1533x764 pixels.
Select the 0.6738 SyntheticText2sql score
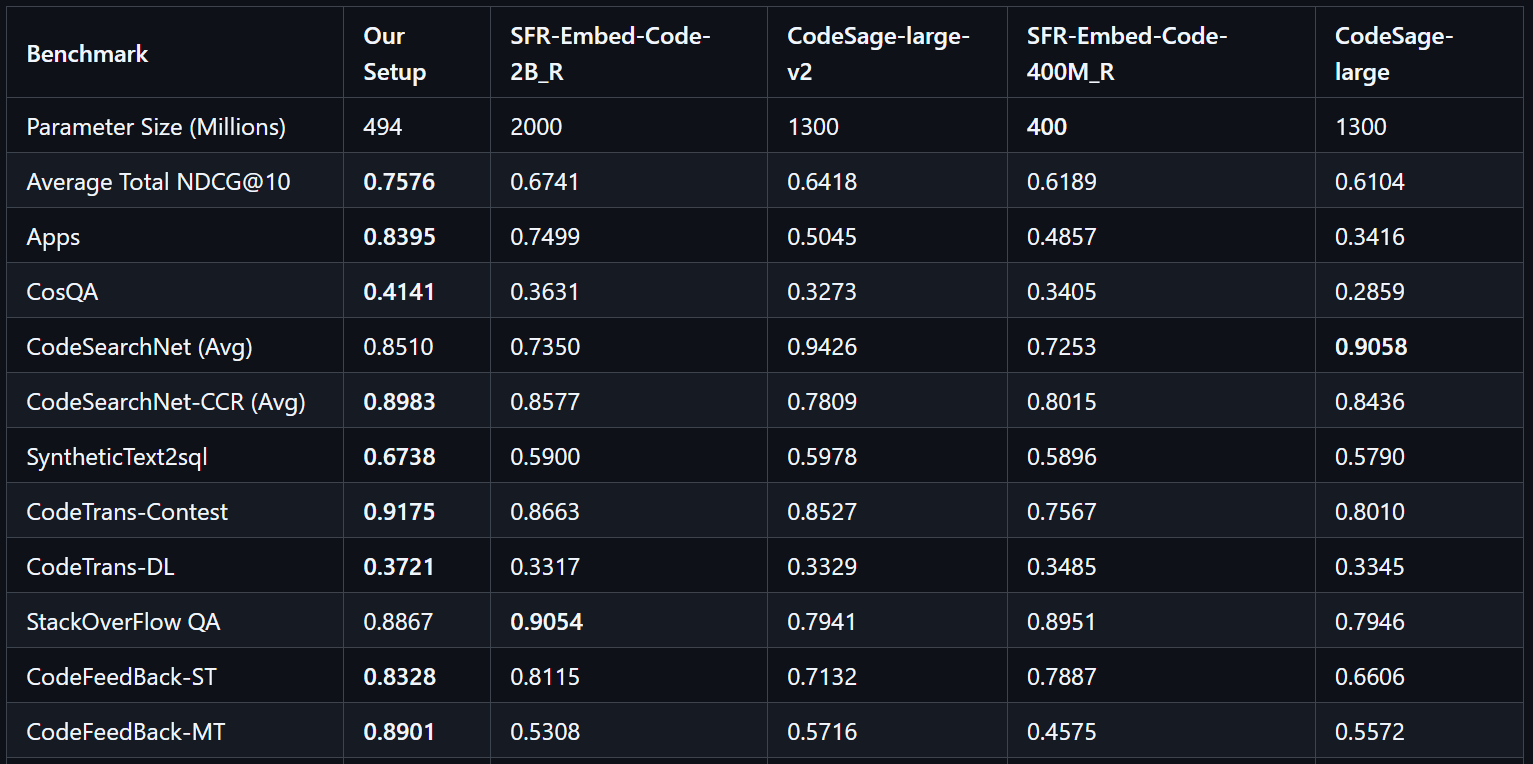point(399,457)
